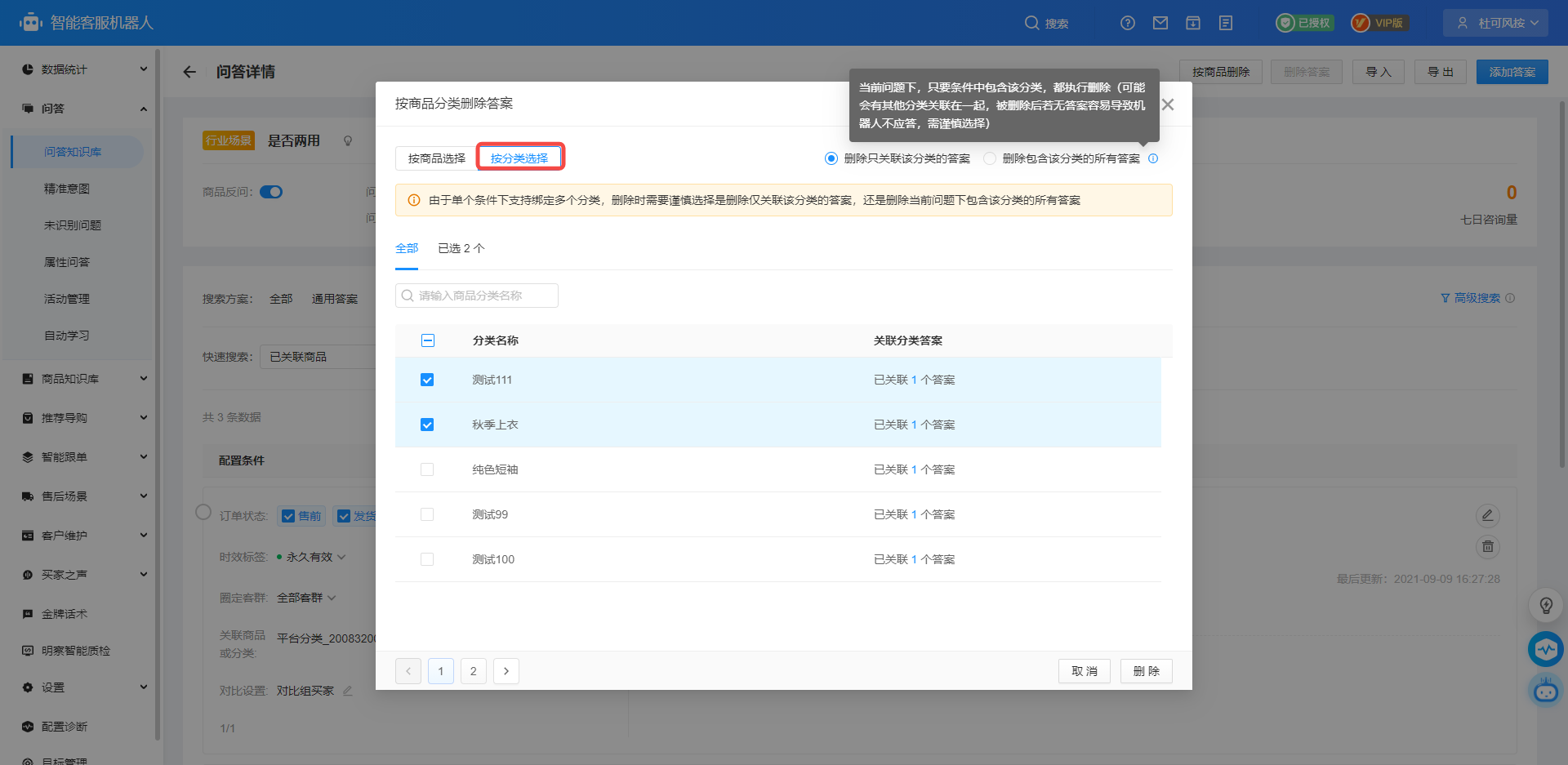Image resolution: width=1568 pixels, height=765 pixels.
Task: Select radio 删除包含该分类的所有答案
Action: [x=990, y=158]
